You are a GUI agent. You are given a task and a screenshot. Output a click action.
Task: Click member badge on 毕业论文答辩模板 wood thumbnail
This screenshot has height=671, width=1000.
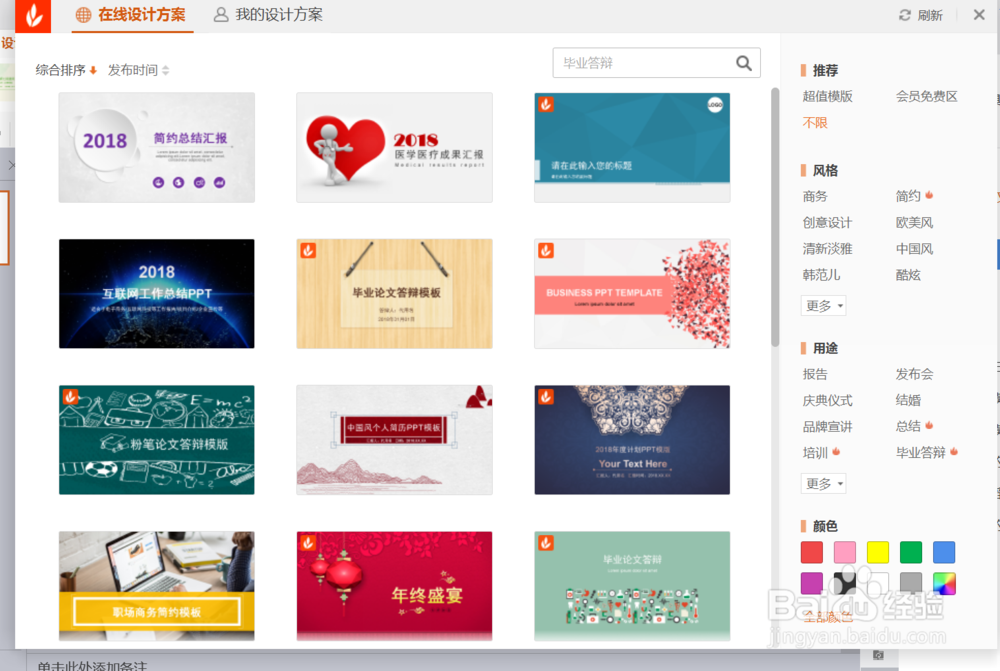click(308, 251)
